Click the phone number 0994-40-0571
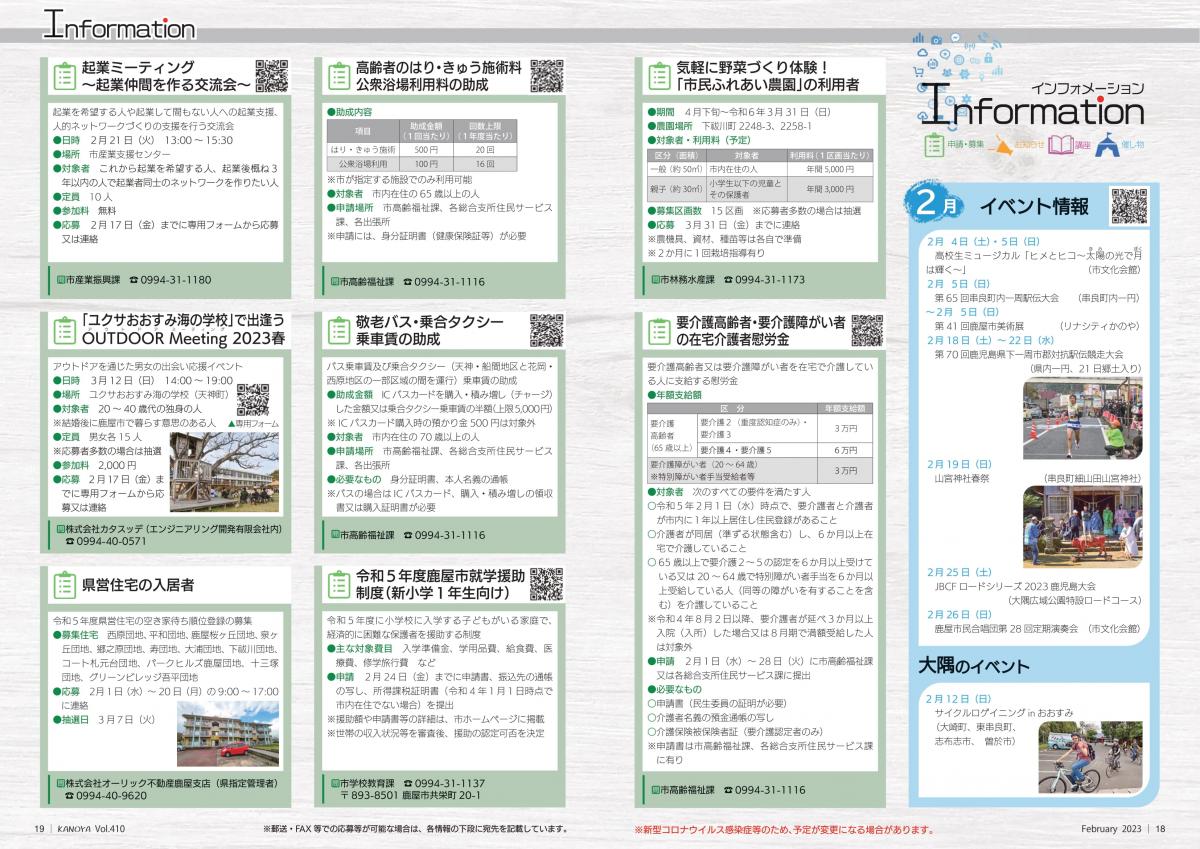Screen dimensions: 1200x849 coord(111,541)
